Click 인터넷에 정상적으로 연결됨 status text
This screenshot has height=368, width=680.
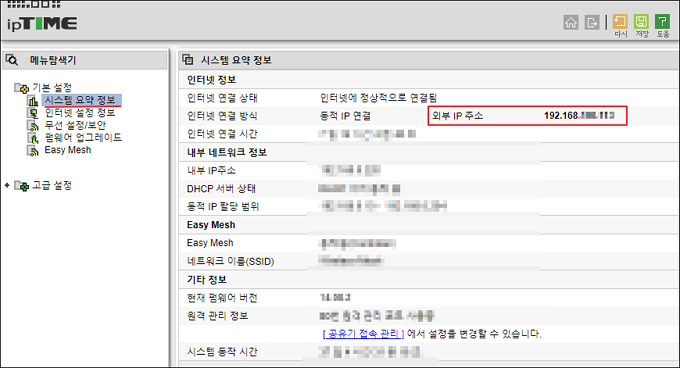pyautogui.click(x=378, y=98)
